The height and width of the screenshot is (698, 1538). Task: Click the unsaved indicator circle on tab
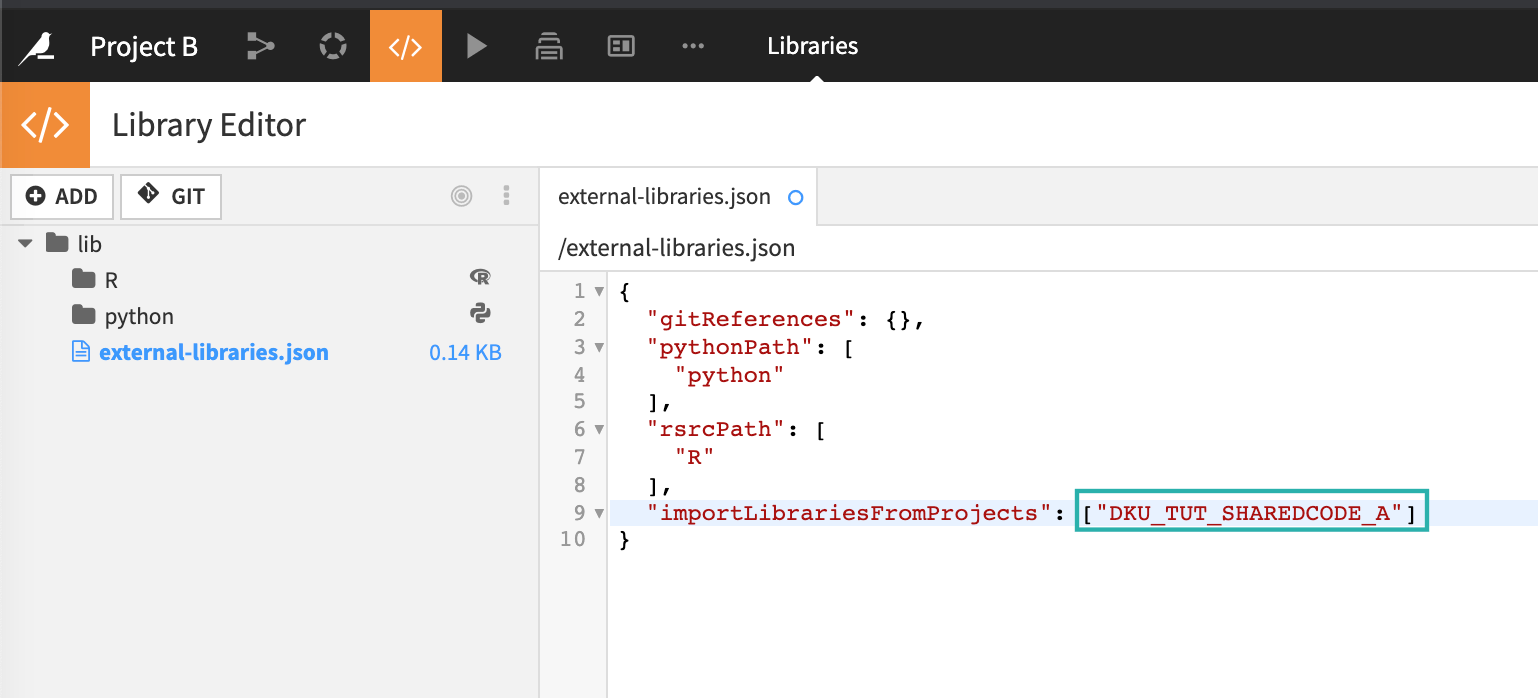point(796,197)
